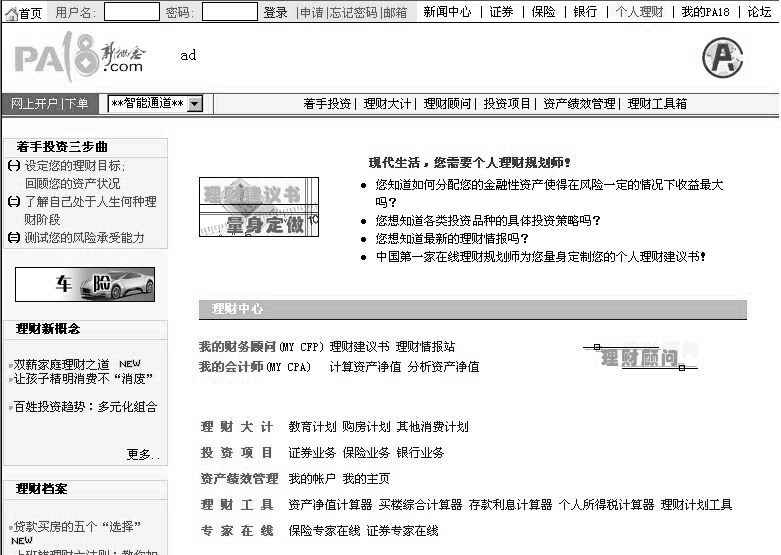This screenshot has height=555, width=781.
Task: Click the 理财顾问 graphic image
Action: pyautogui.click(x=640, y=357)
